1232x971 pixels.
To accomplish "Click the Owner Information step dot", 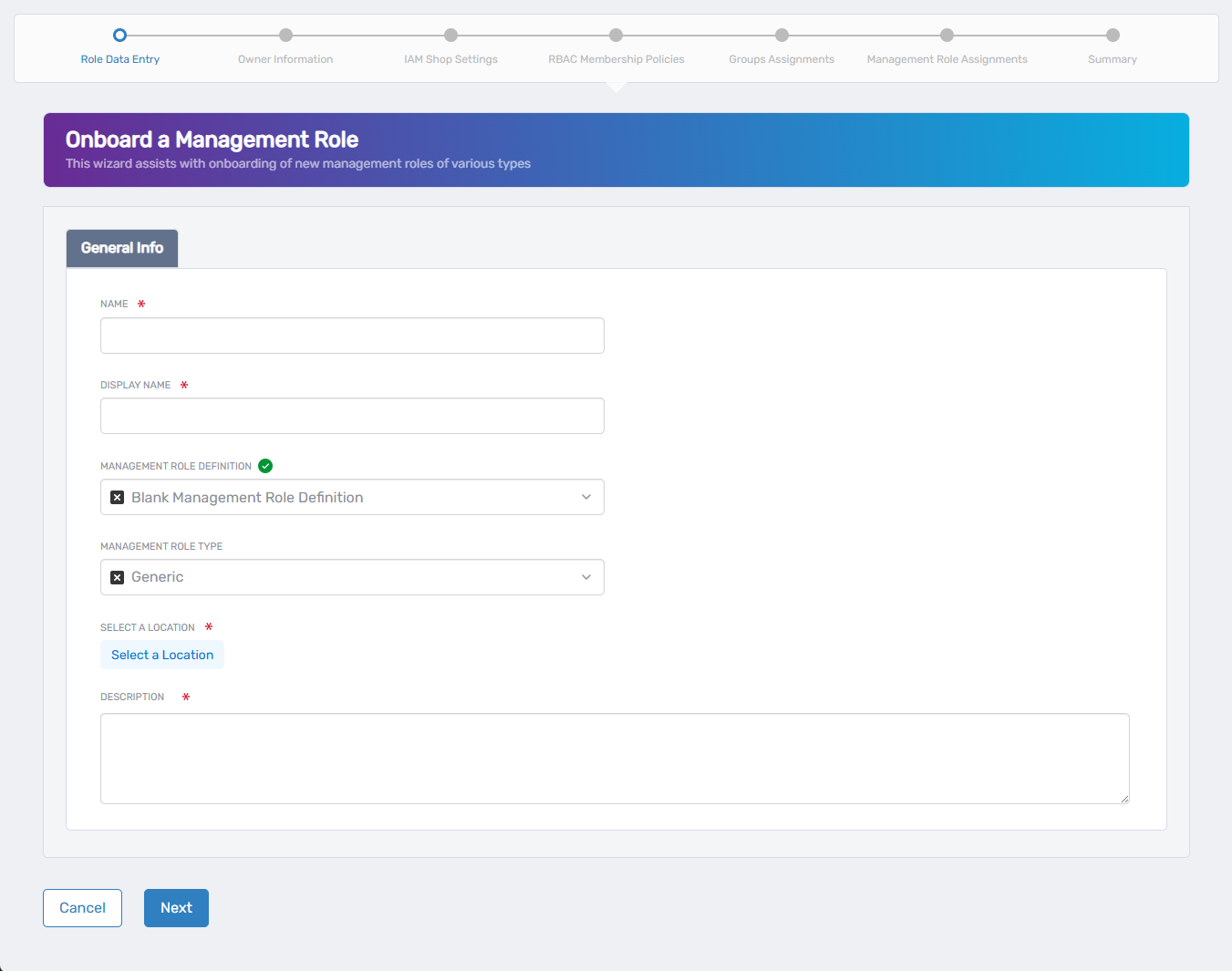I will pyautogui.click(x=285, y=36).
